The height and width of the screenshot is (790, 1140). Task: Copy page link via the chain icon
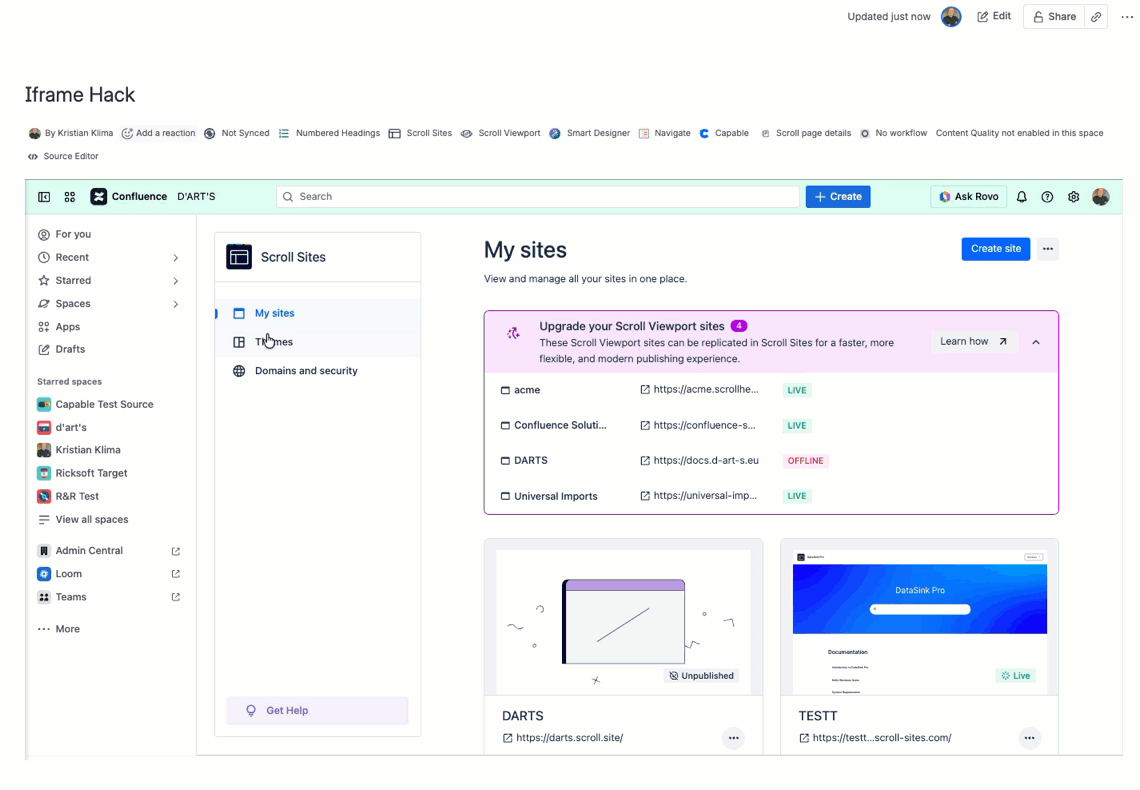pos(1096,17)
